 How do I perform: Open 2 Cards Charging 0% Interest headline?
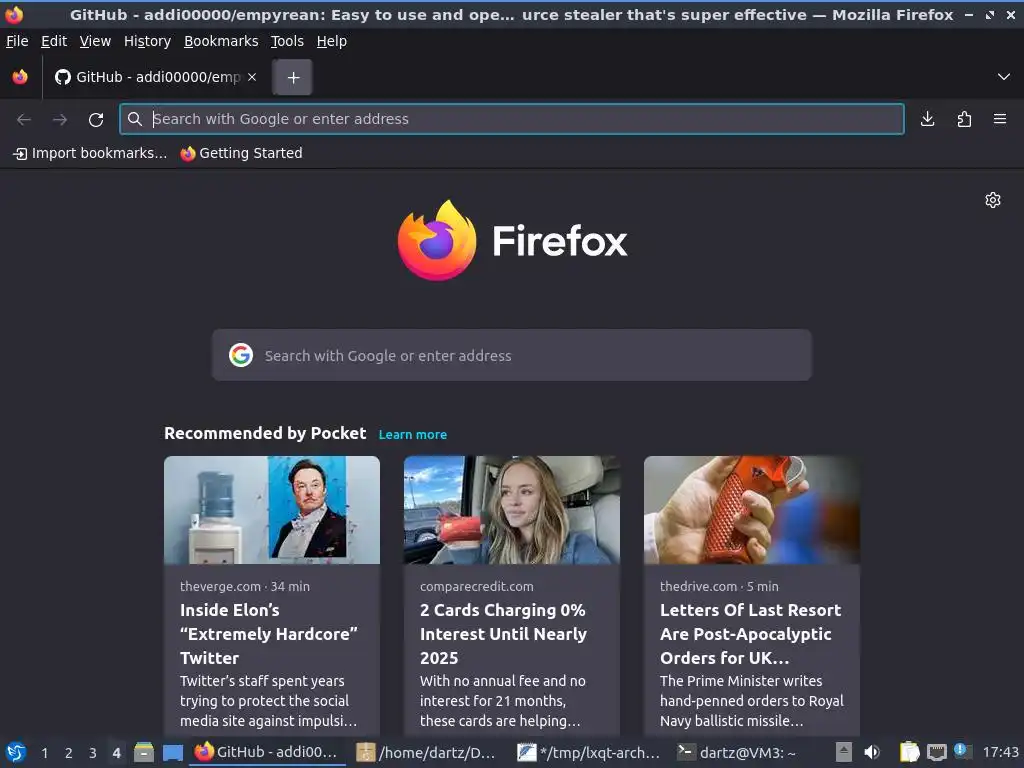pos(504,634)
